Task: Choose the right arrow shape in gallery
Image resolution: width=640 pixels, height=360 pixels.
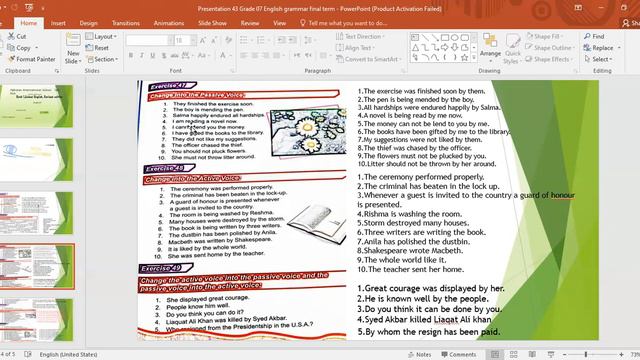Action: click(x=445, y=48)
